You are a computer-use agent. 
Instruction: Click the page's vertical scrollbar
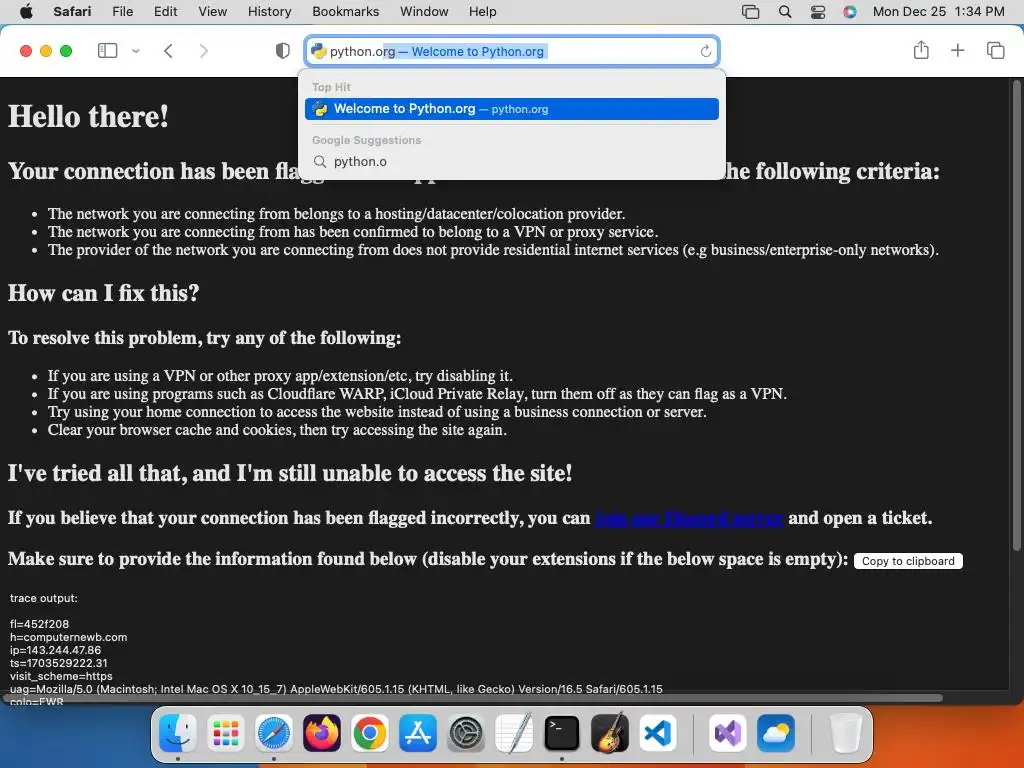click(x=1016, y=313)
